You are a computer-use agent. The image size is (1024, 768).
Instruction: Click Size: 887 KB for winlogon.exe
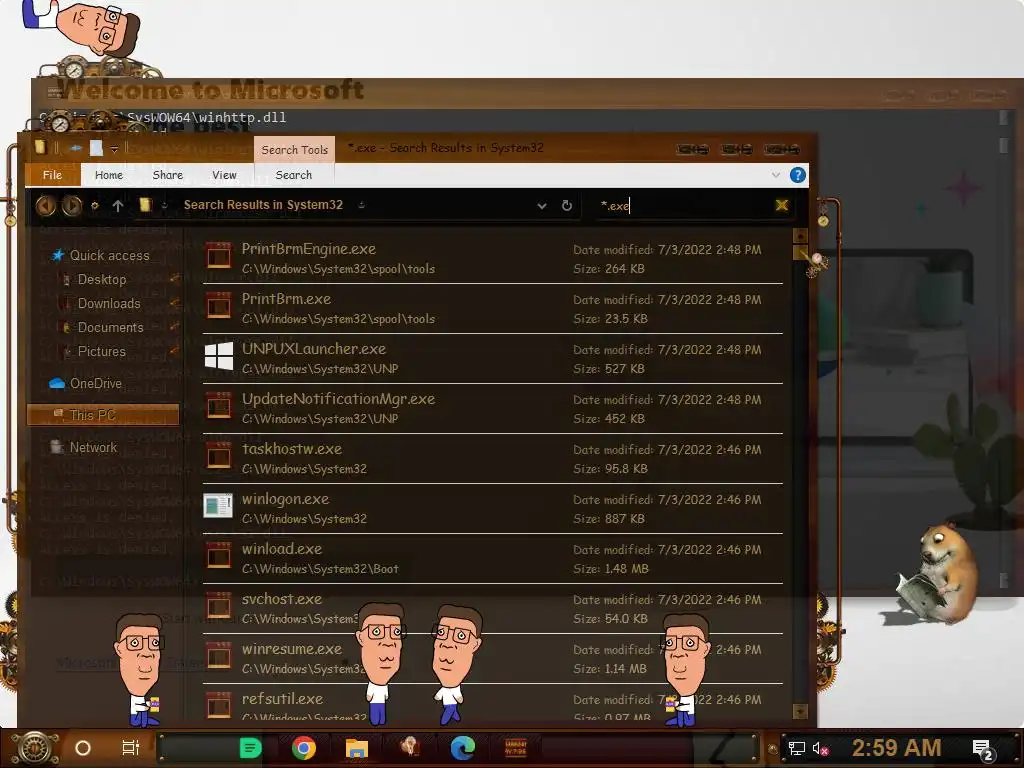[609, 519]
